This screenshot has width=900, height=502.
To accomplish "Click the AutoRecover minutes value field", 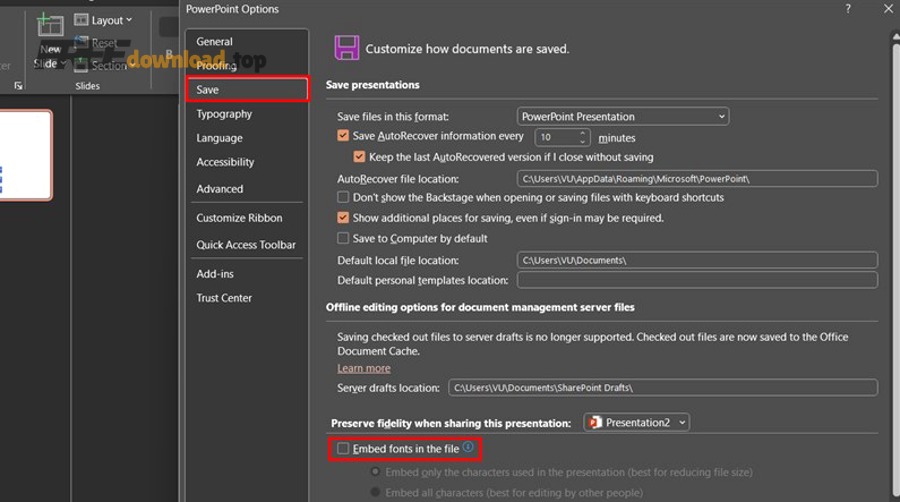I will (556, 138).
